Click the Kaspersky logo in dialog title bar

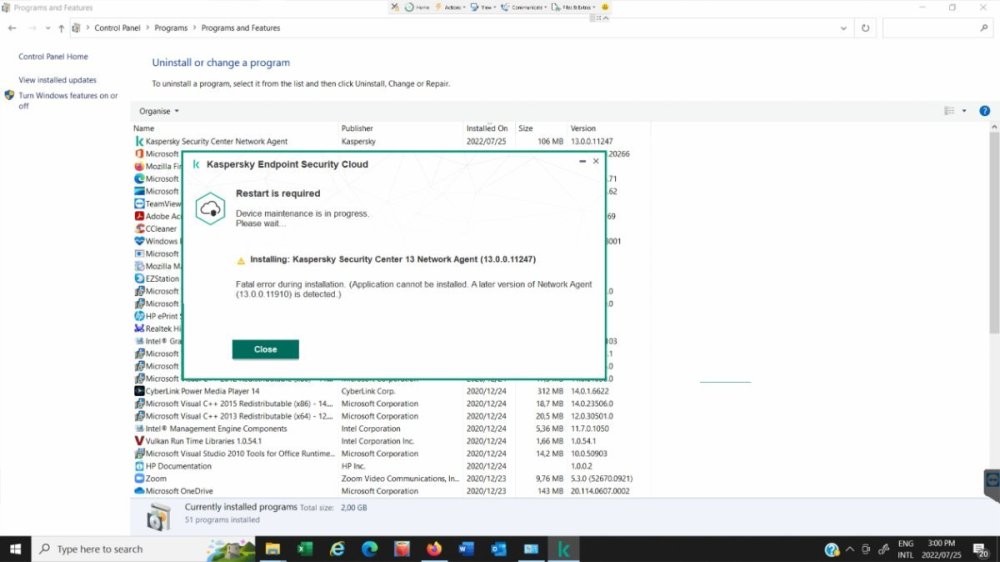(x=196, y=165)
